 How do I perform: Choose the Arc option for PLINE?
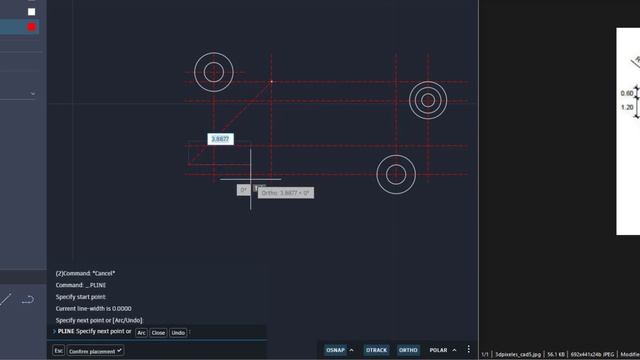(141, 333)
